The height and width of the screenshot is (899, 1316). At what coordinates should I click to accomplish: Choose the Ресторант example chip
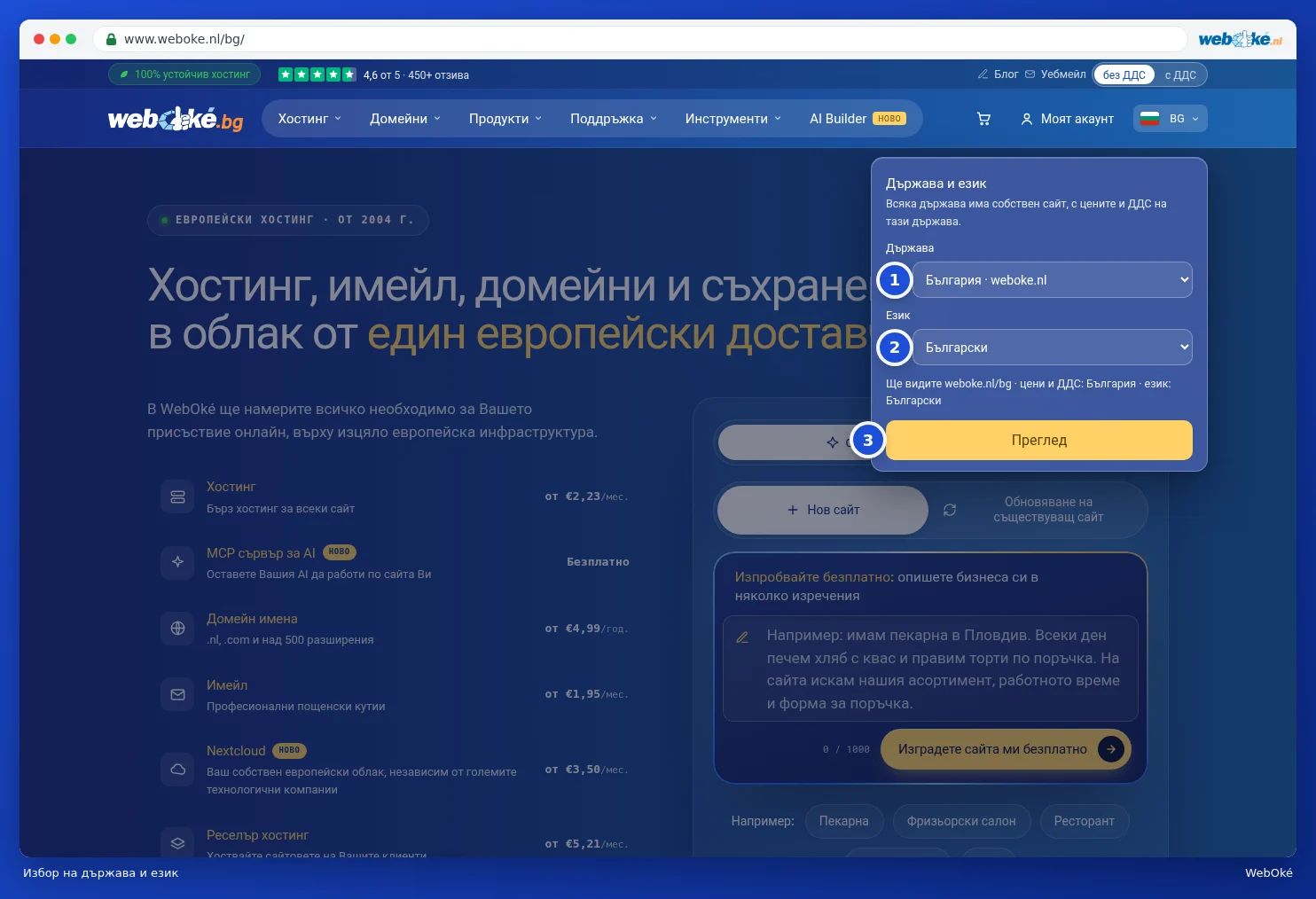[1084, 821]
